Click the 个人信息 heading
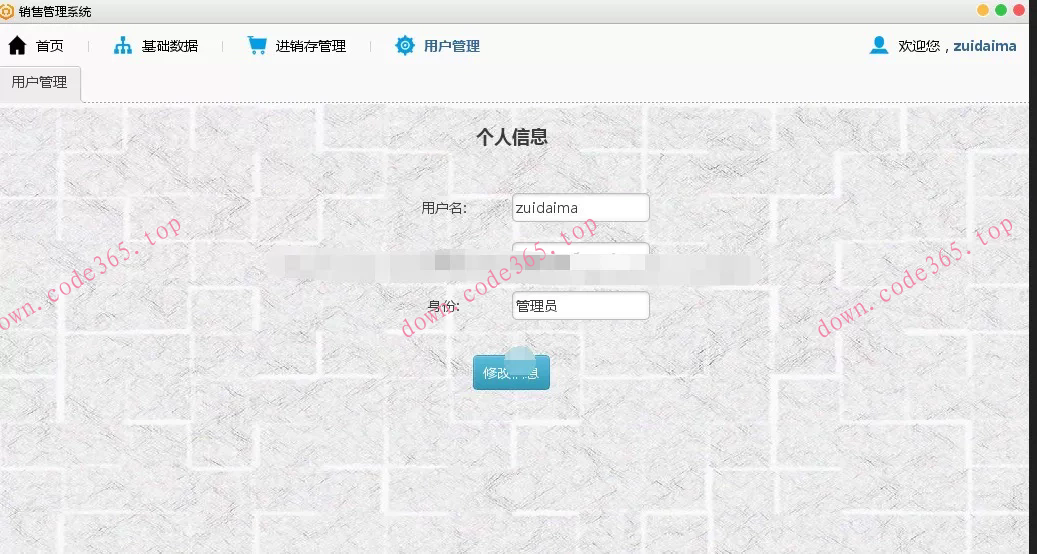Screen dimensions: 1037x554 tap(512, 137)
